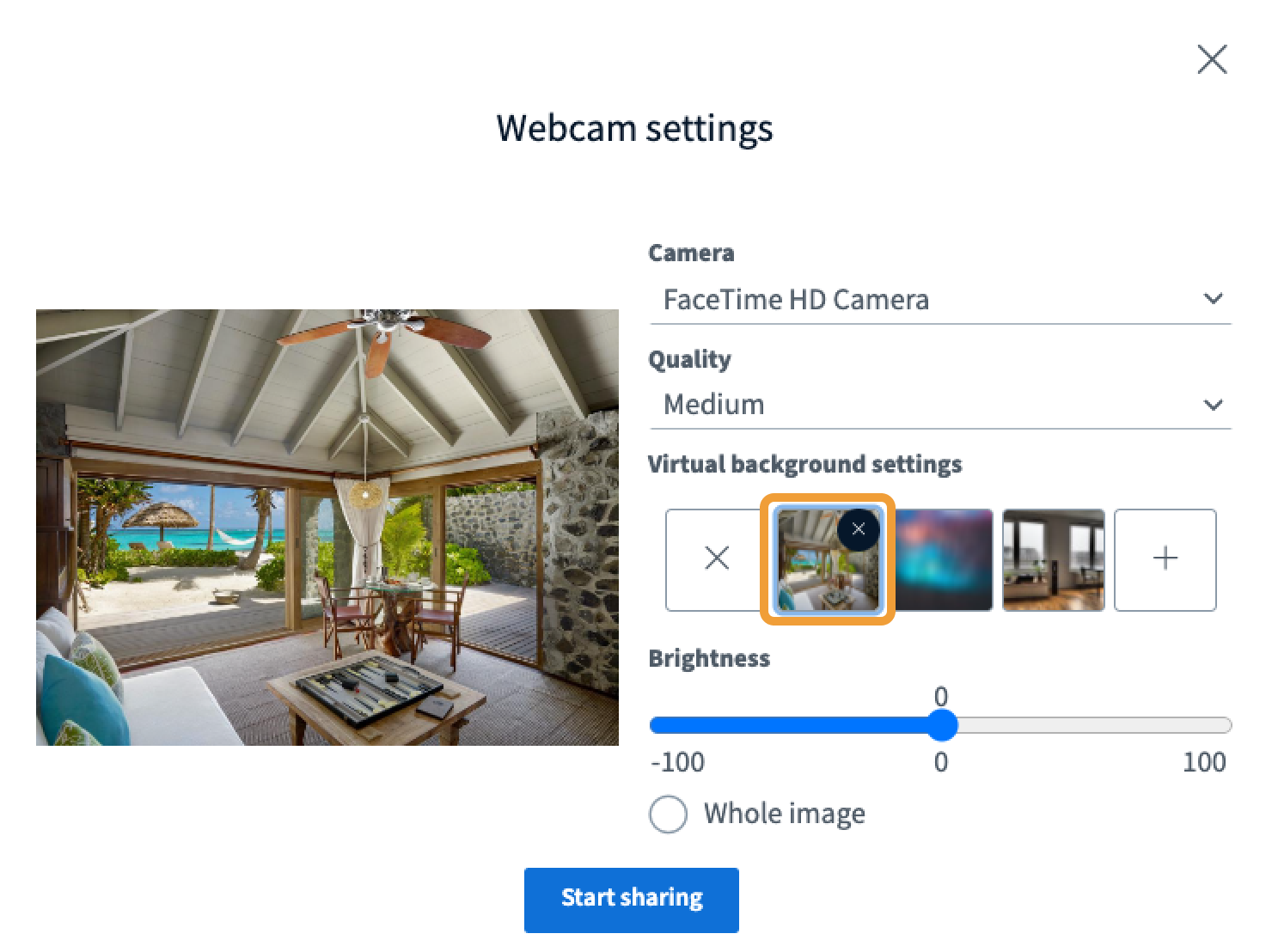
Task: Open the Camera dropdown
Action: (x=940, y=300)
